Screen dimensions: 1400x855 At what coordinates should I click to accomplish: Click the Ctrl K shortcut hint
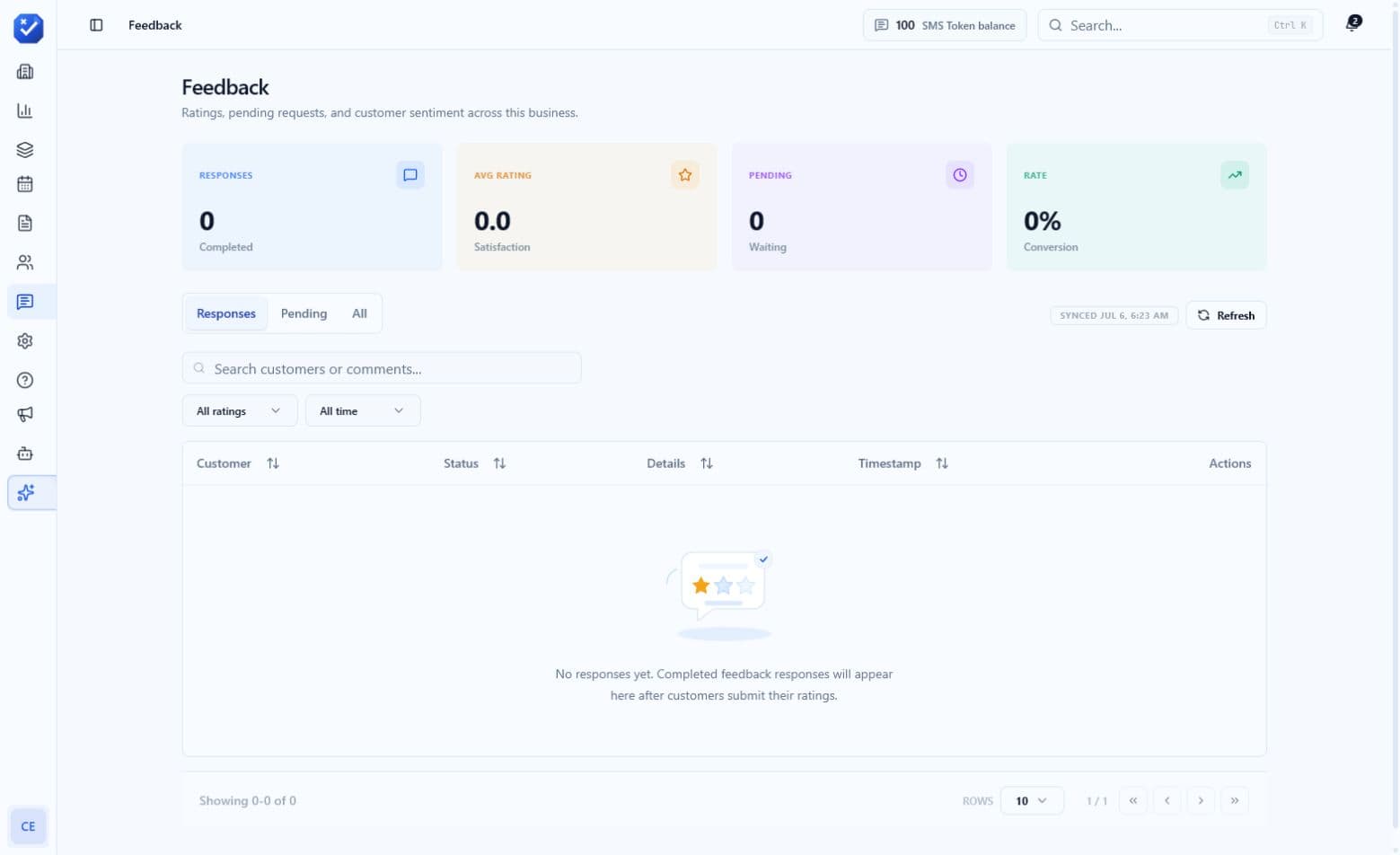point(1290,25)
